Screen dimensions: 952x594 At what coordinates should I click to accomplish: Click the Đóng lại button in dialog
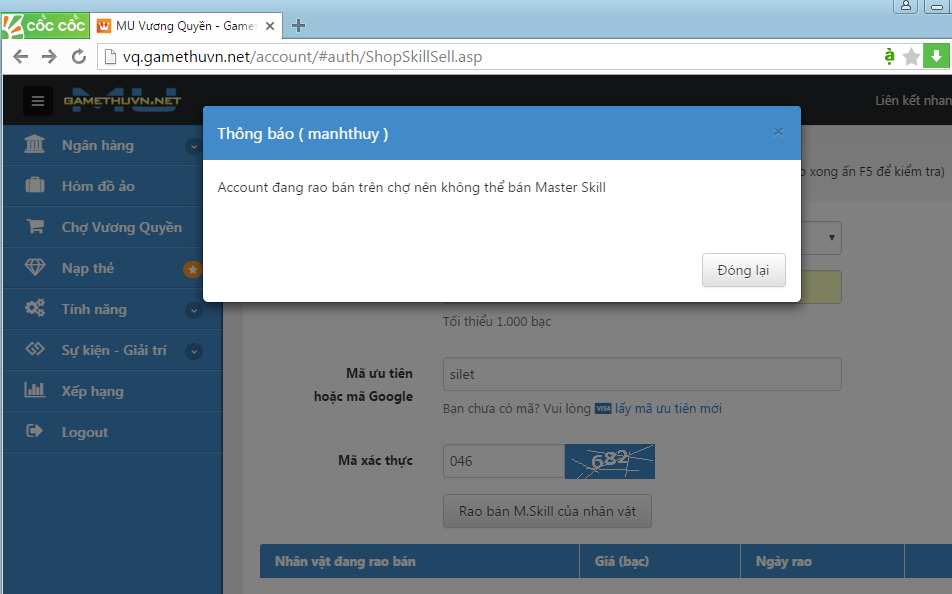click(743, 271)
